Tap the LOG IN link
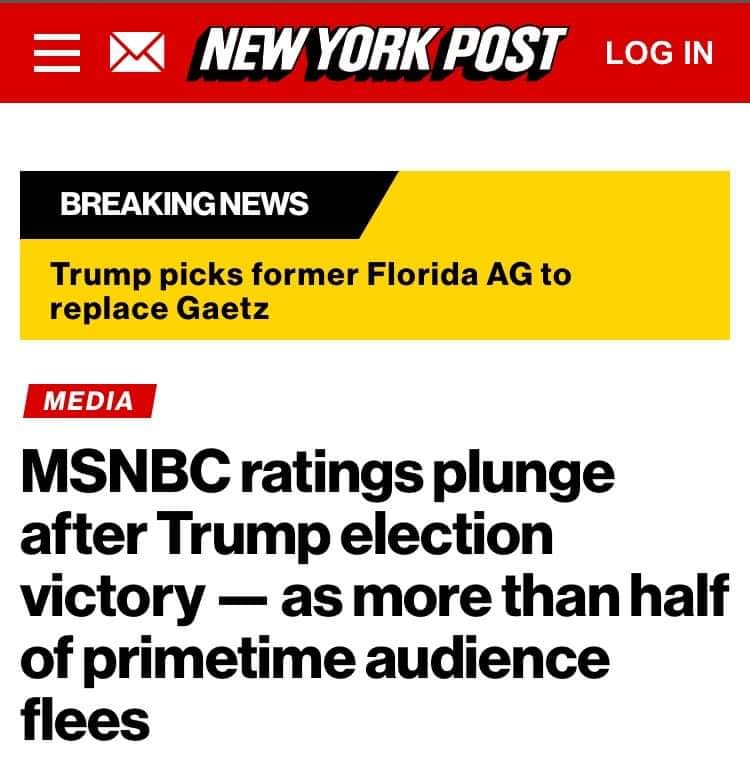 tap(659, 52)
